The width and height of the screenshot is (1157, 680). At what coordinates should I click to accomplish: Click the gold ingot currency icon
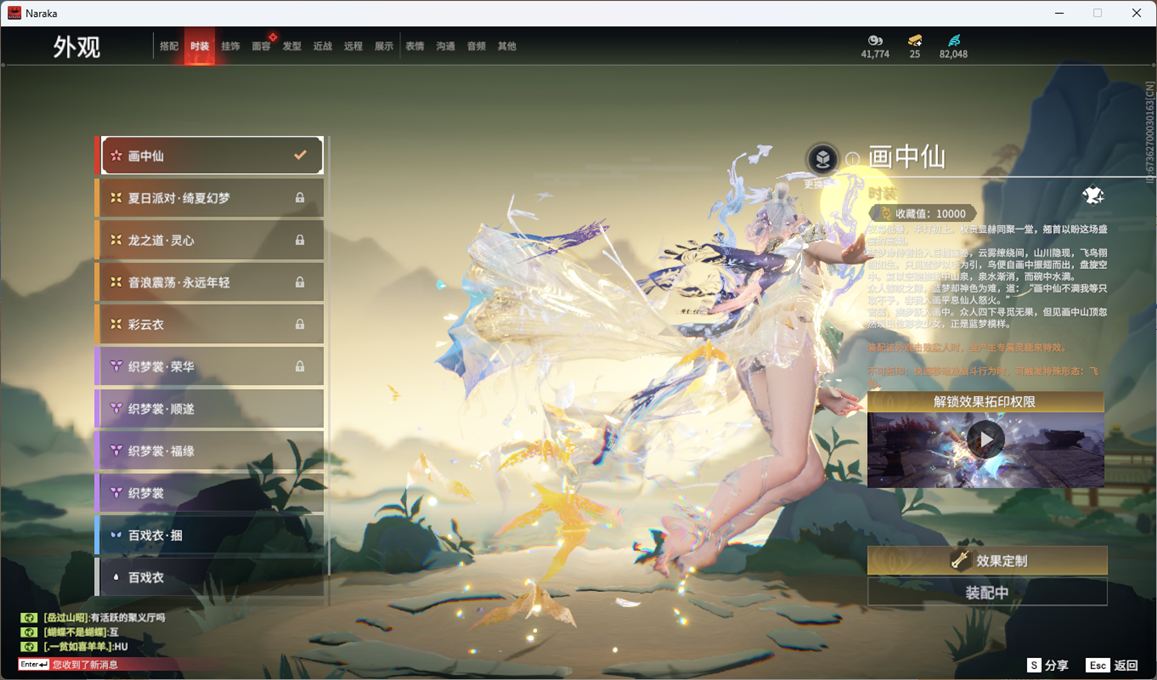pyautogui.click(x=915, y=40)
